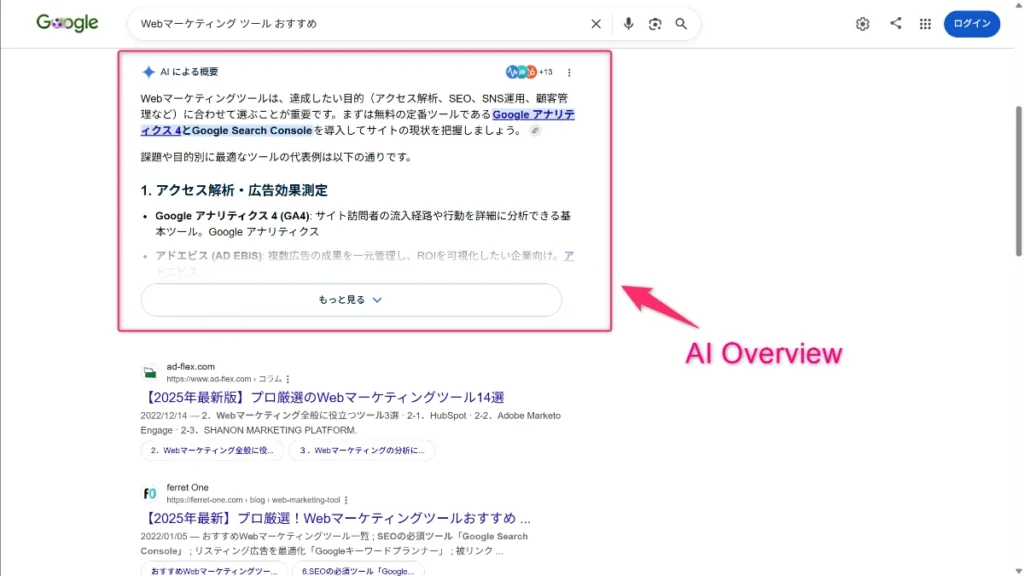1024x576 pixels.
Task: Click chip 6.SEOの必須ツール「Google...
Action: pos(358,570)
